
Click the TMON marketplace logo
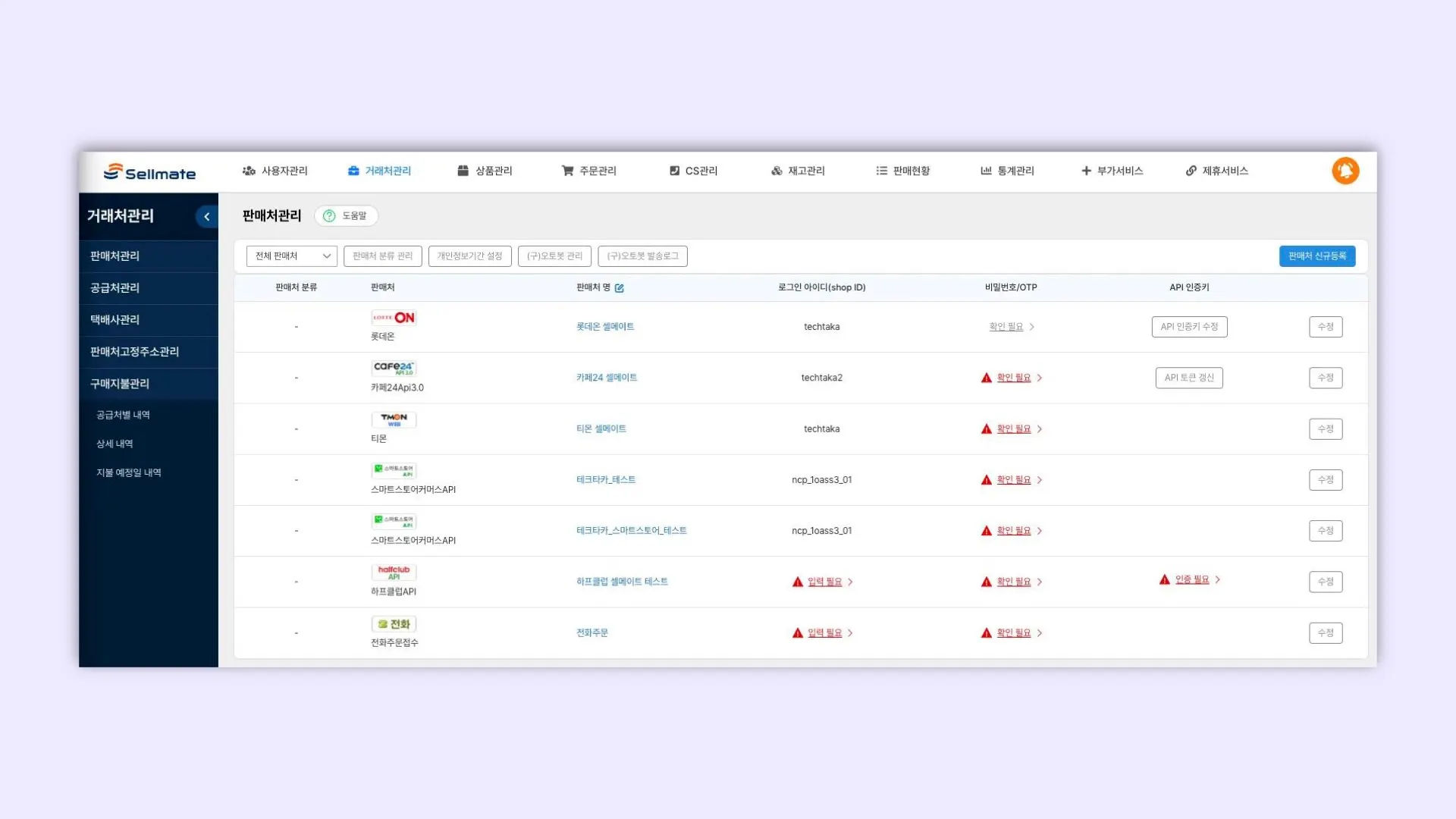coord(394,419)
